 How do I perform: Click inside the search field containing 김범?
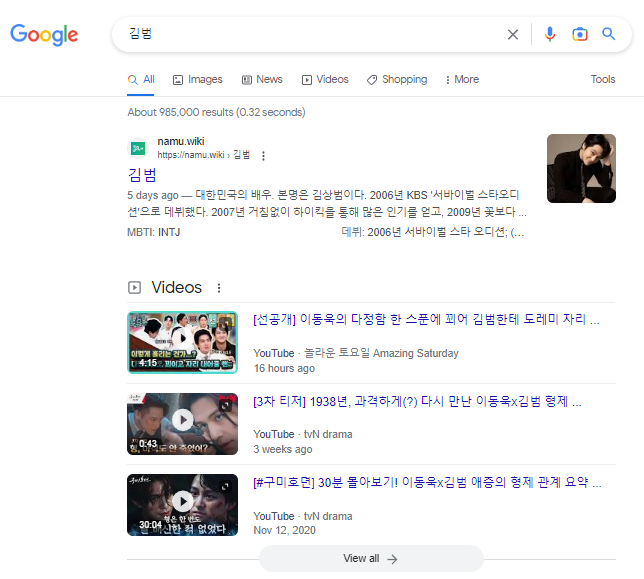click(312, 34)
